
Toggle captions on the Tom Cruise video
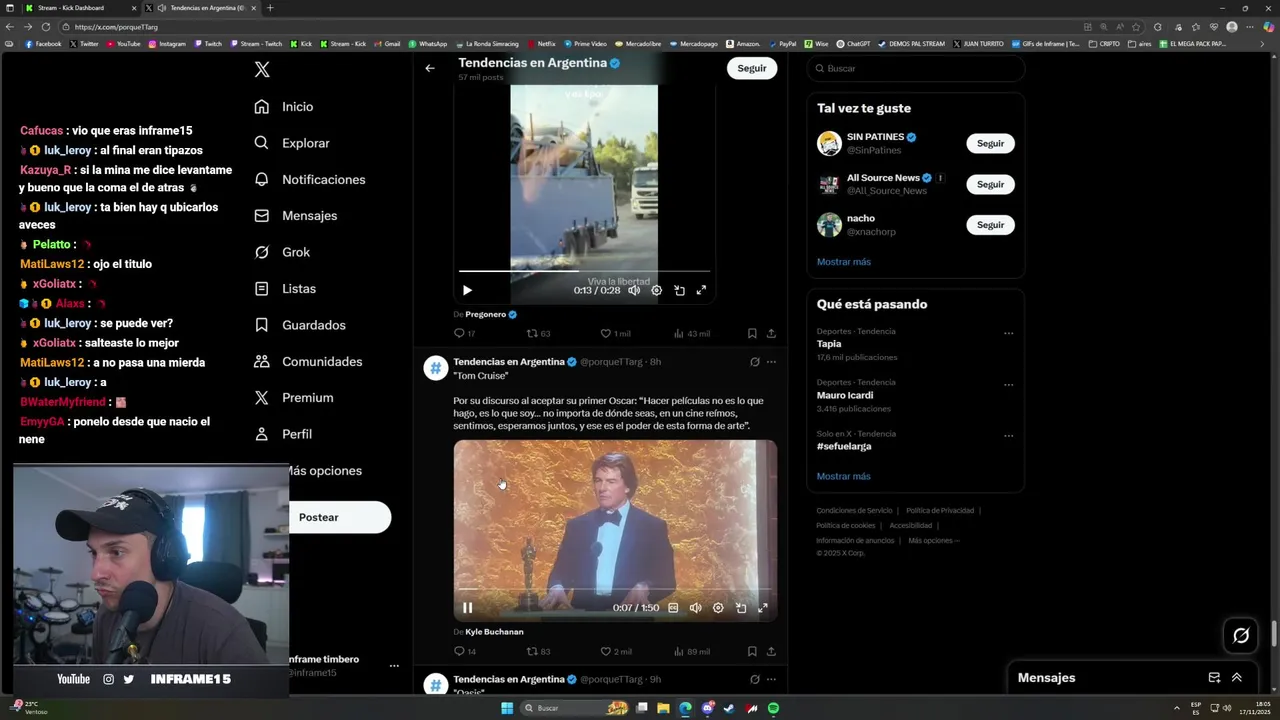(x=673, y=608)
